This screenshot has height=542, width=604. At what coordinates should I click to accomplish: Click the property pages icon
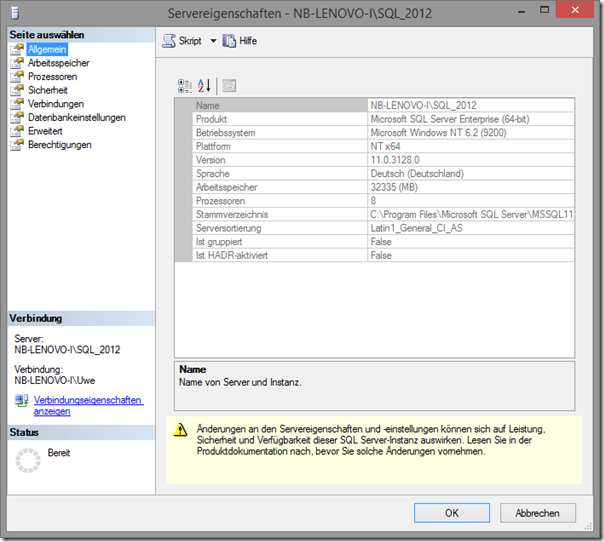(x=229, y=86)
